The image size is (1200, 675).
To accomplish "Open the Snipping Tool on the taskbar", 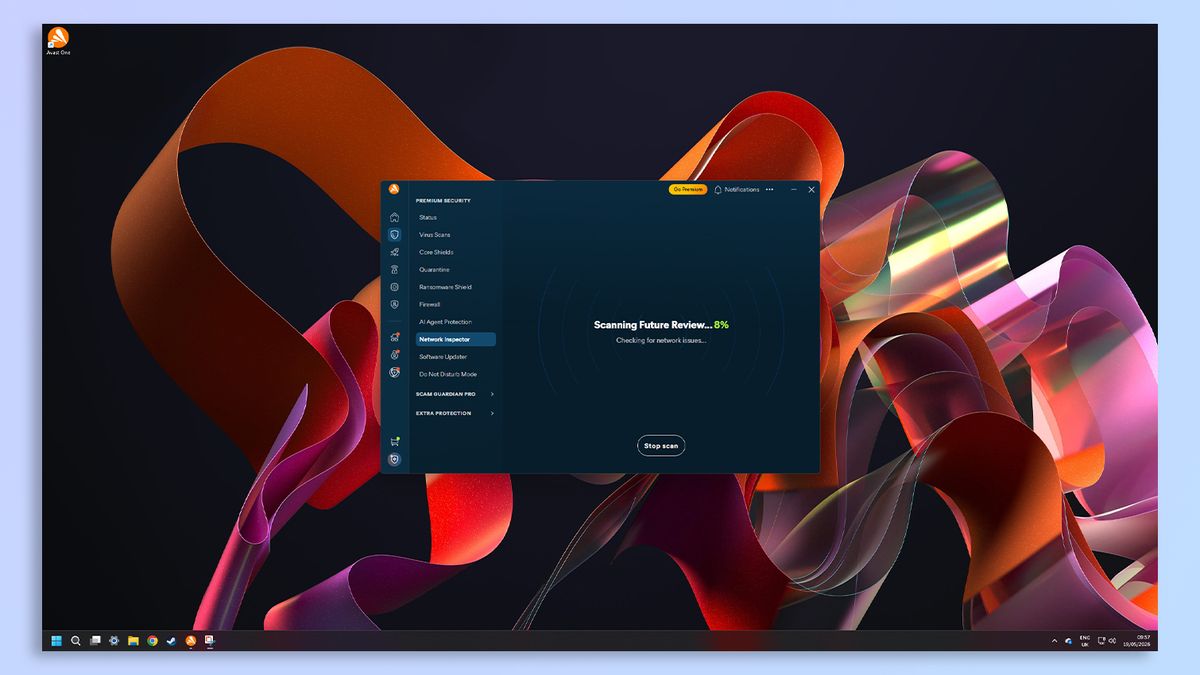I will pyautogui.click(x=210, y=640).
